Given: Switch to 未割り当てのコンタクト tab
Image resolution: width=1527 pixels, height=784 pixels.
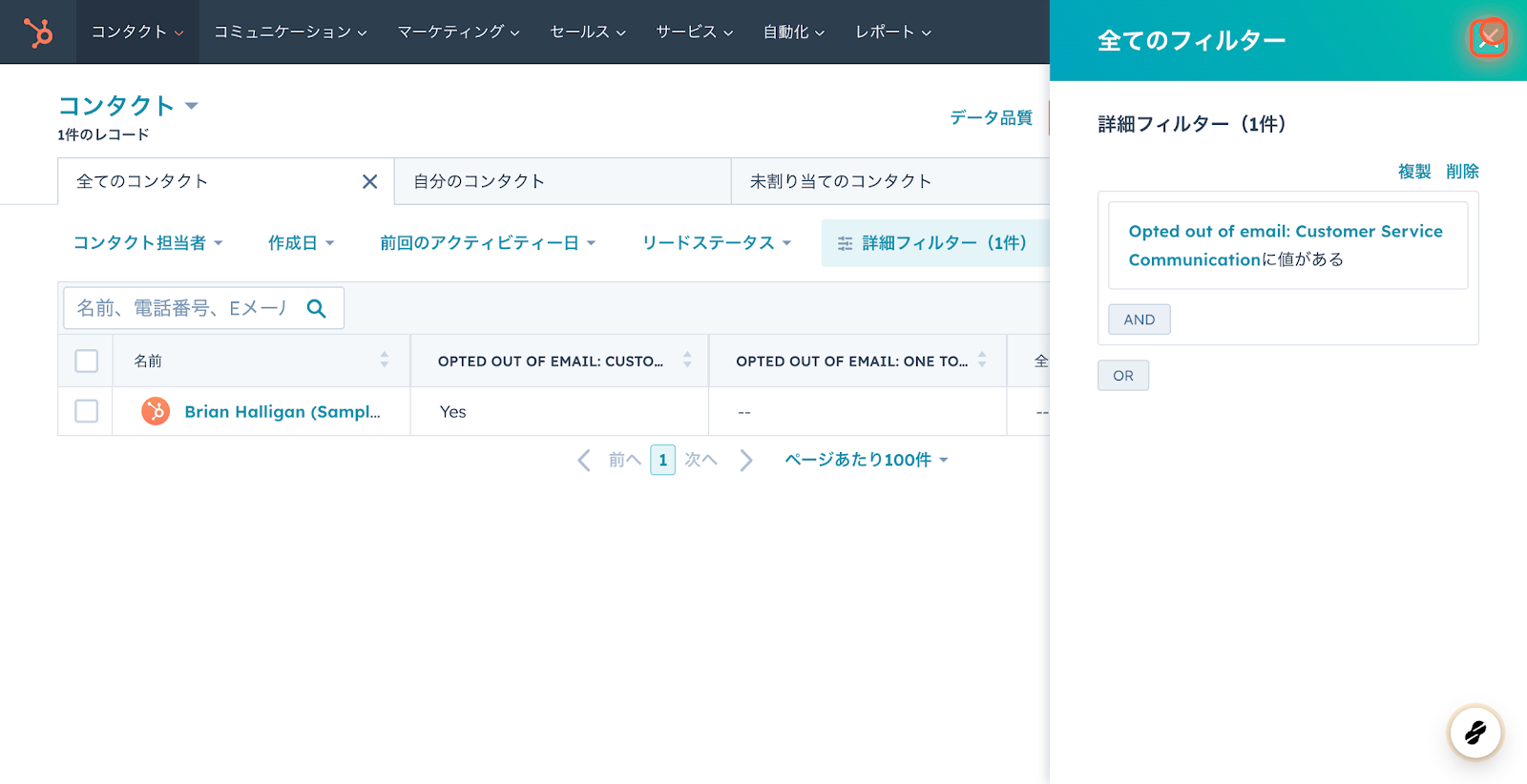Looking at the screenshot, I should tap(890, 181).
